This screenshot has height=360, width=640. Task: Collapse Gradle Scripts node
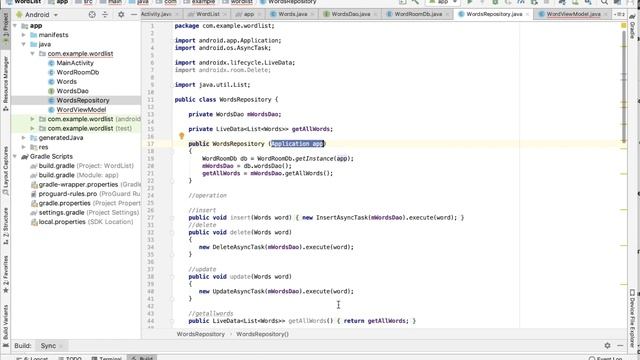coord(15,157)
